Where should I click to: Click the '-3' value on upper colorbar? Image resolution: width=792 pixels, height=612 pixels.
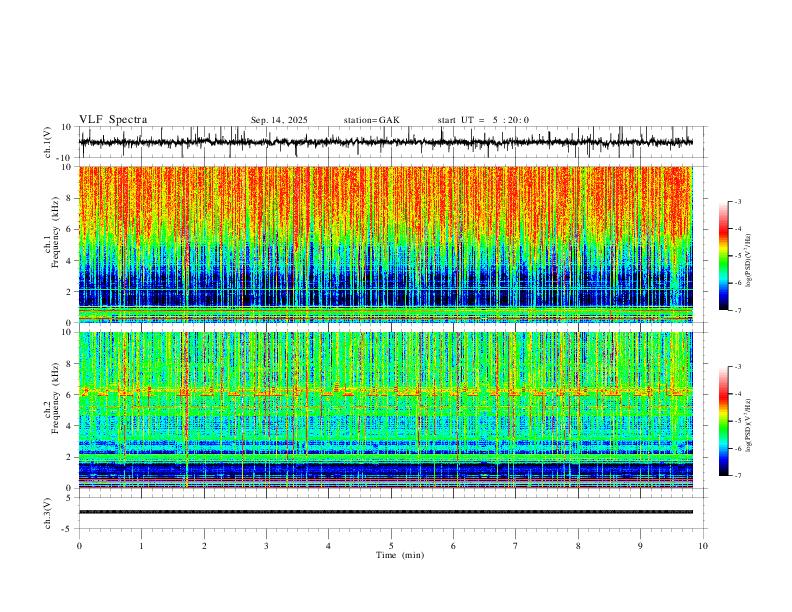(737, 201)
